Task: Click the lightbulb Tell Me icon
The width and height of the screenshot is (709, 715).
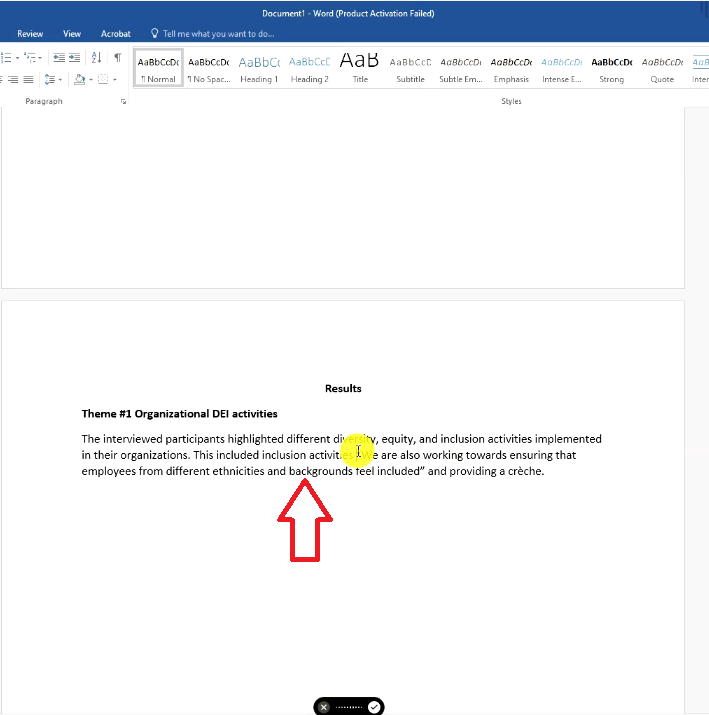Action: [155, 33]
